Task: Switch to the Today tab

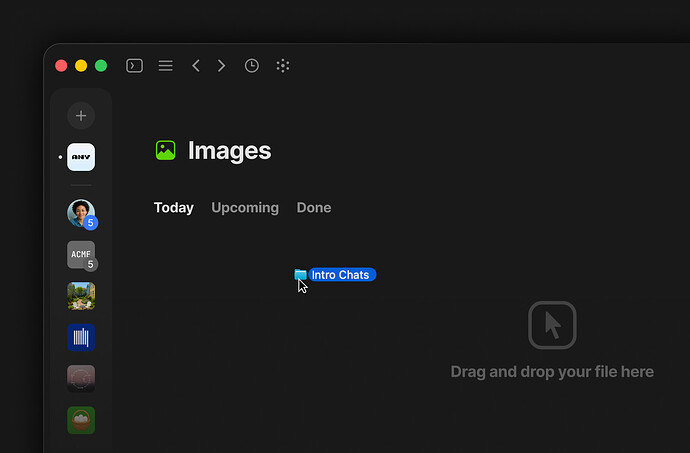Action: pyautogui.click(x=173, y=208)
